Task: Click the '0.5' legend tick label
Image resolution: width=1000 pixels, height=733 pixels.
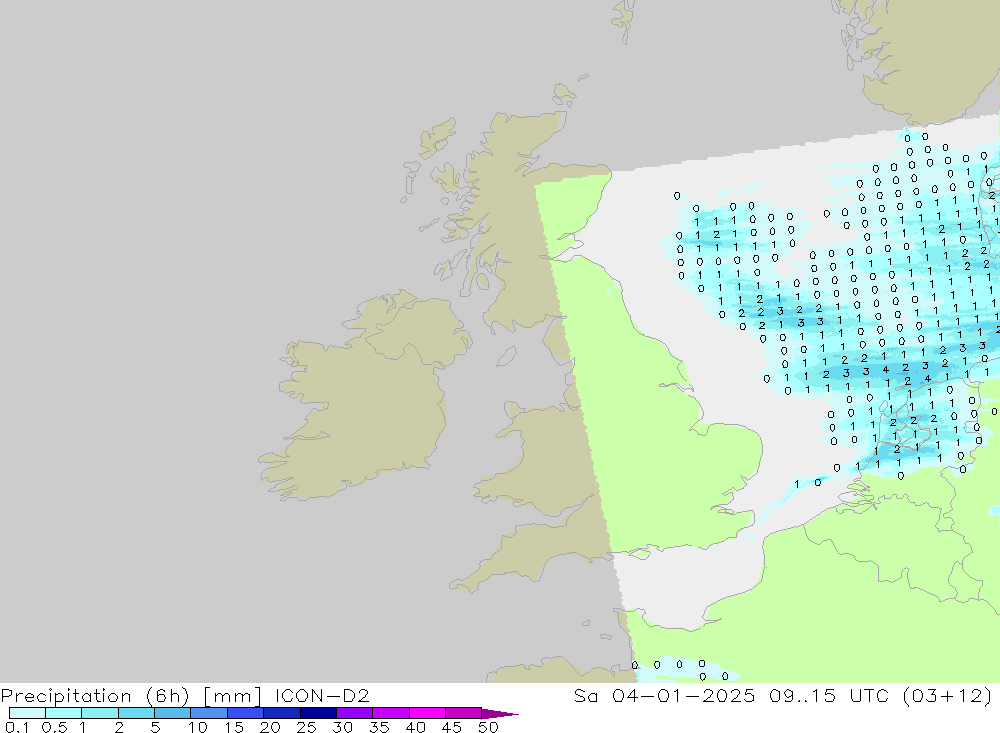Action: tap(54, 727)
